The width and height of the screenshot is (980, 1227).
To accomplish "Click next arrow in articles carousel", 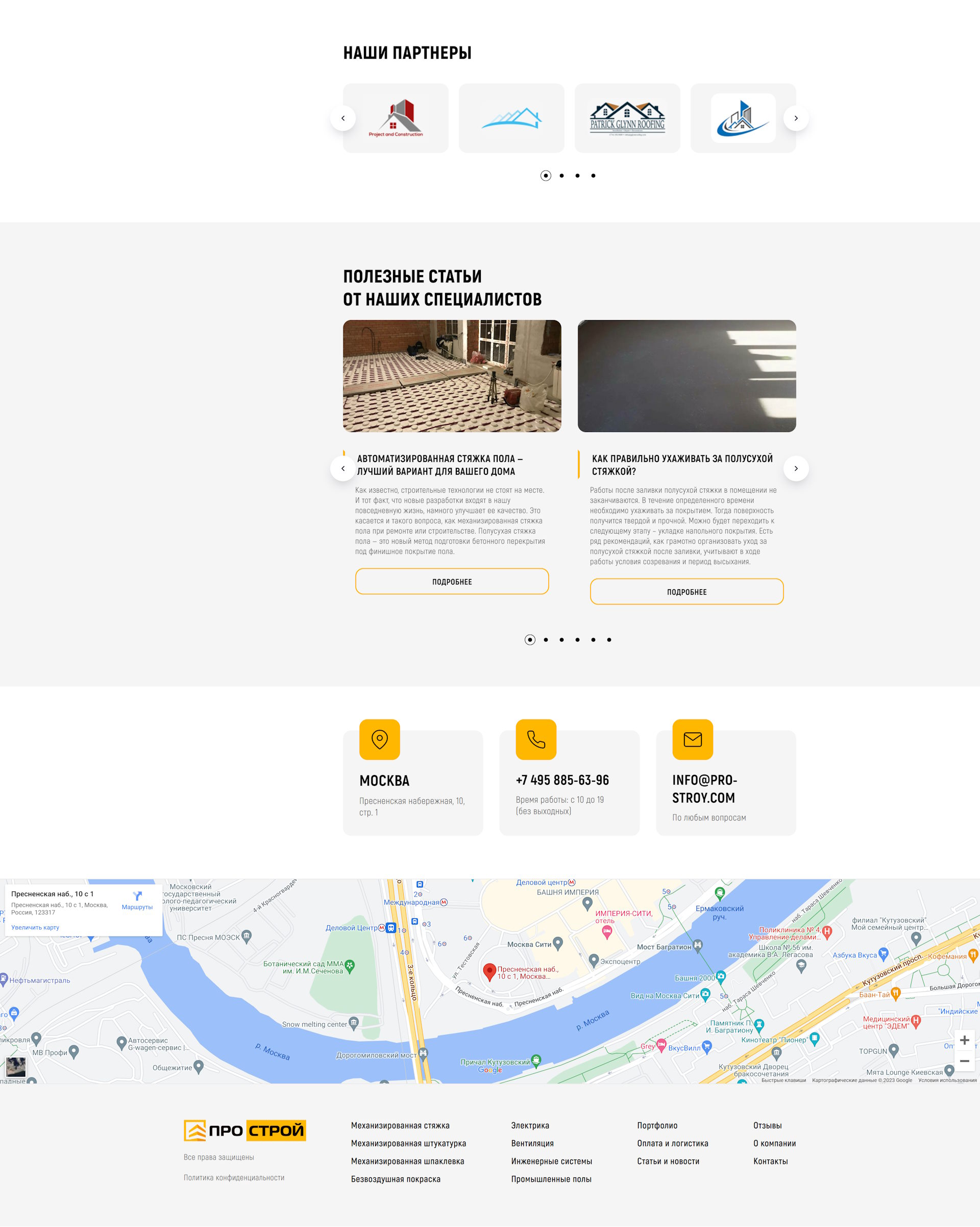I will pyautogui.click(x=796, y=468).
